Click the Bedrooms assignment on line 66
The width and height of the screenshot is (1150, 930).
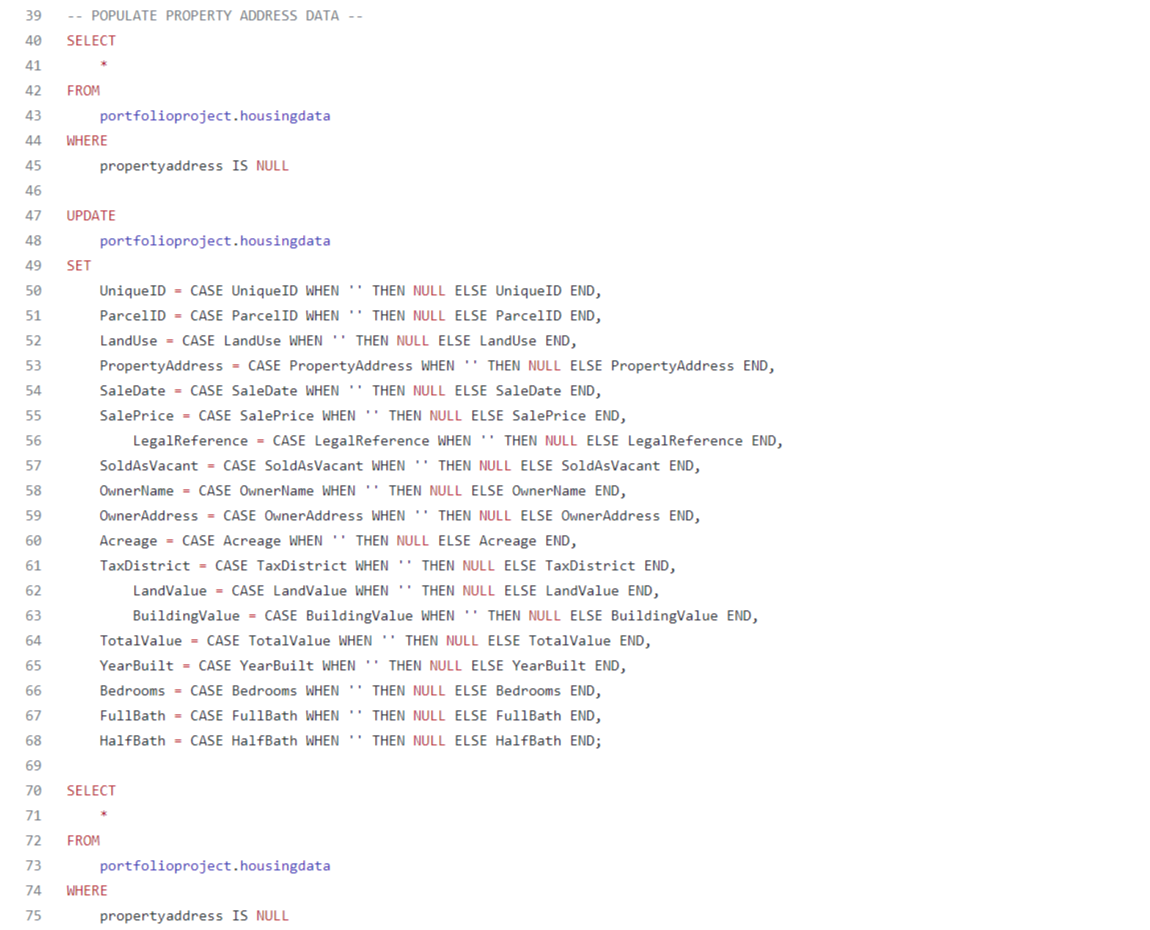tap(351, 690)
